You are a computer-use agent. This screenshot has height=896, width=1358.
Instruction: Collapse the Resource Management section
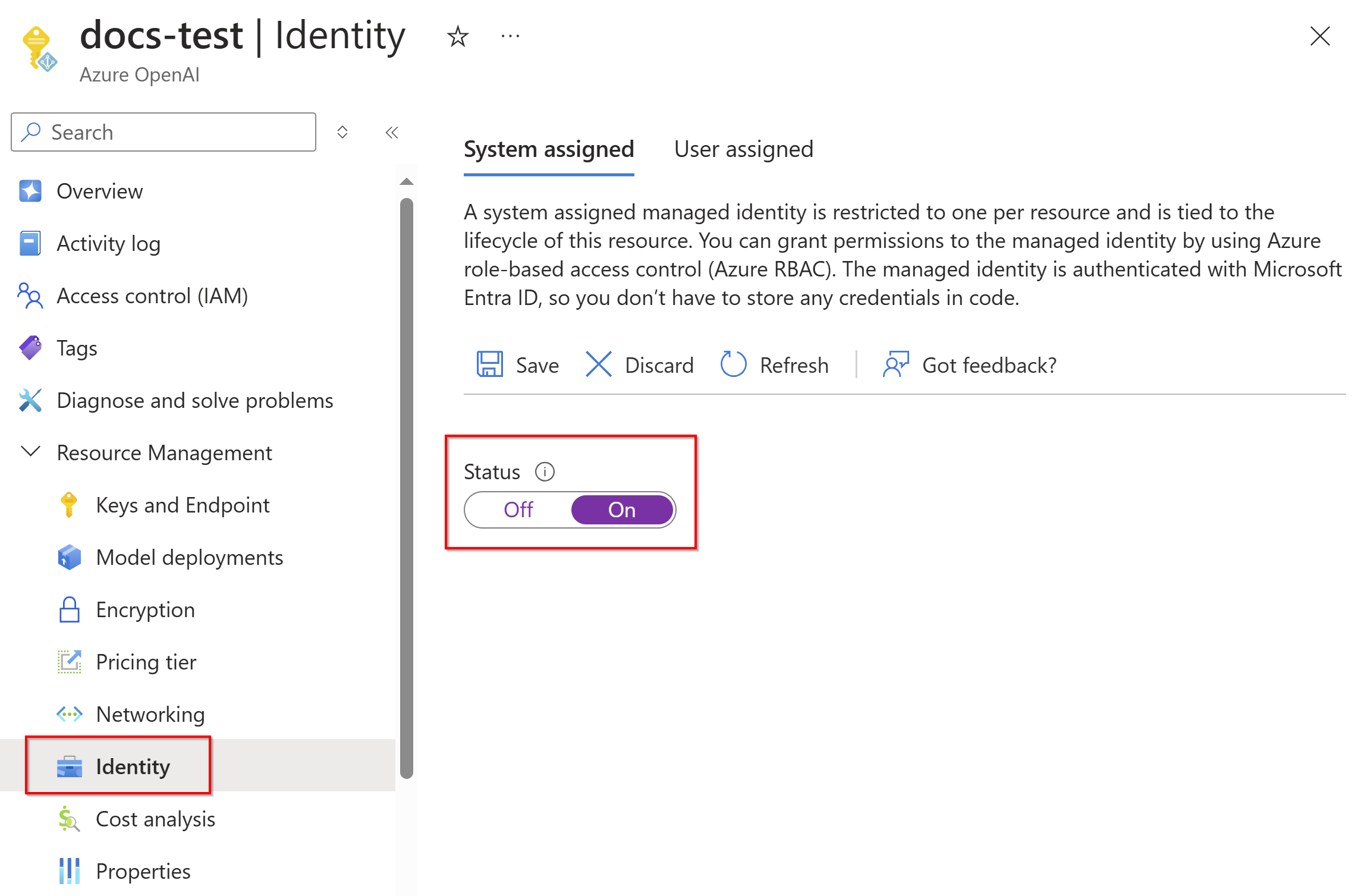pos(31,452)
